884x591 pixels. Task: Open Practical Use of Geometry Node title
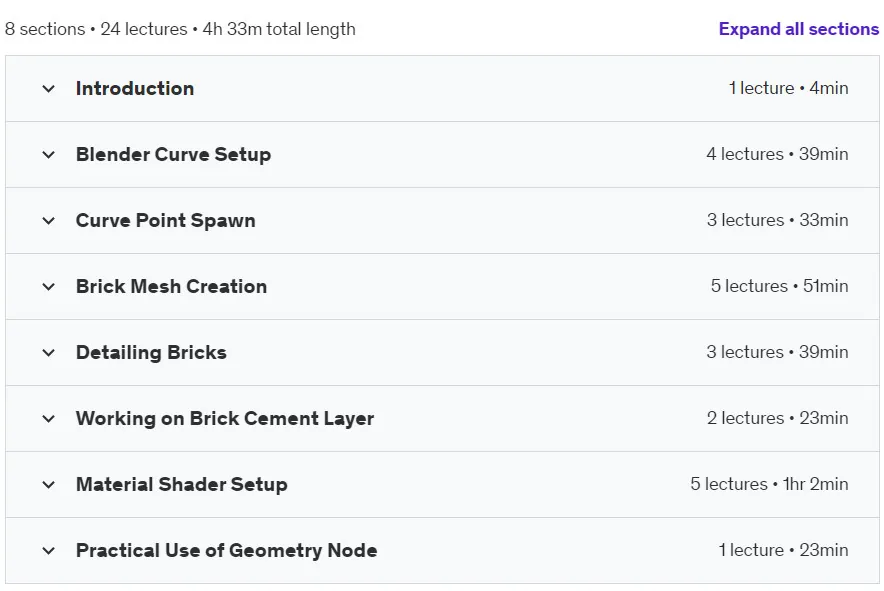pyautogui.click(x=227, y=550)
